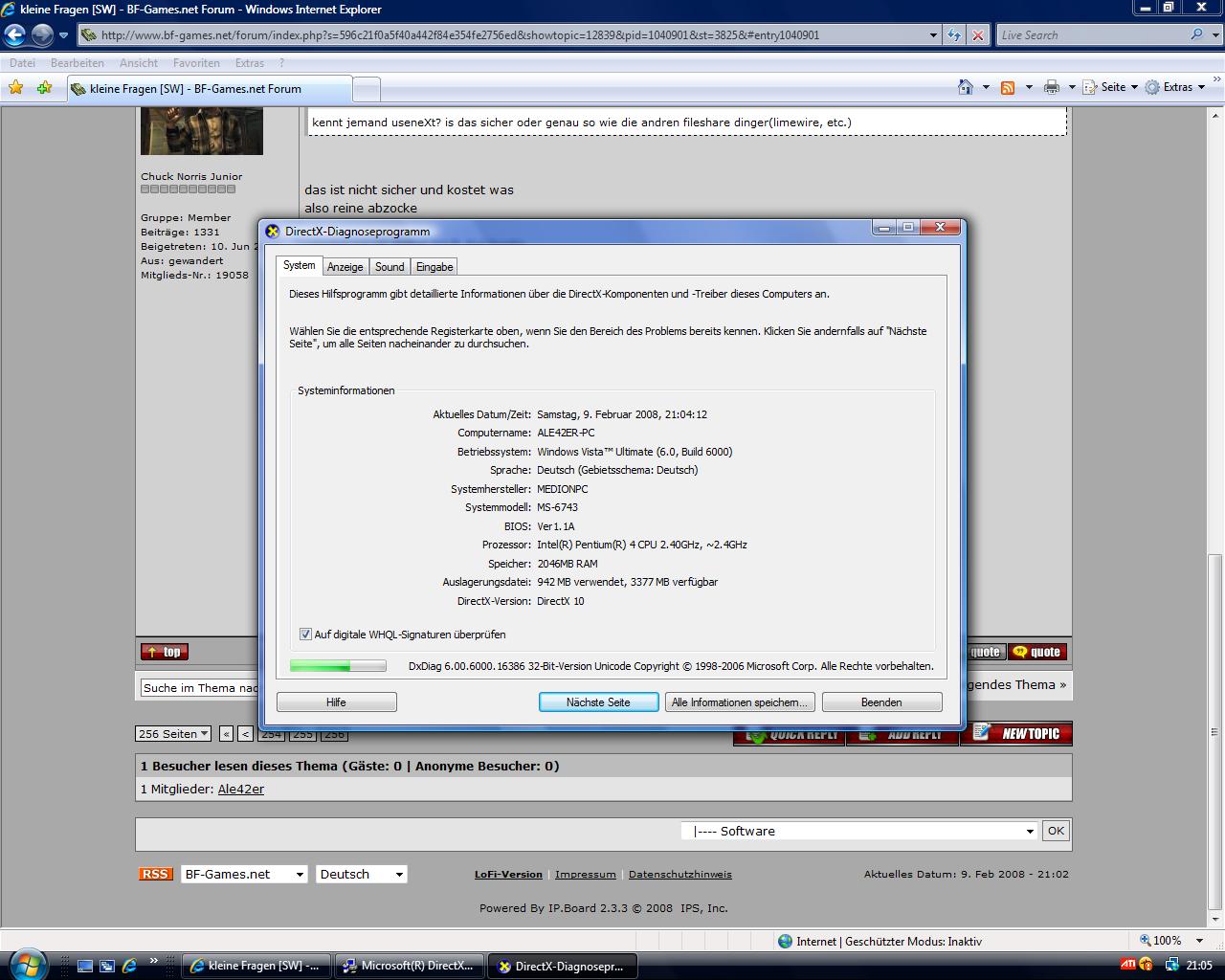
Task: Click Add to Favorites star-plus icon
Action: [x=44, y=88]
